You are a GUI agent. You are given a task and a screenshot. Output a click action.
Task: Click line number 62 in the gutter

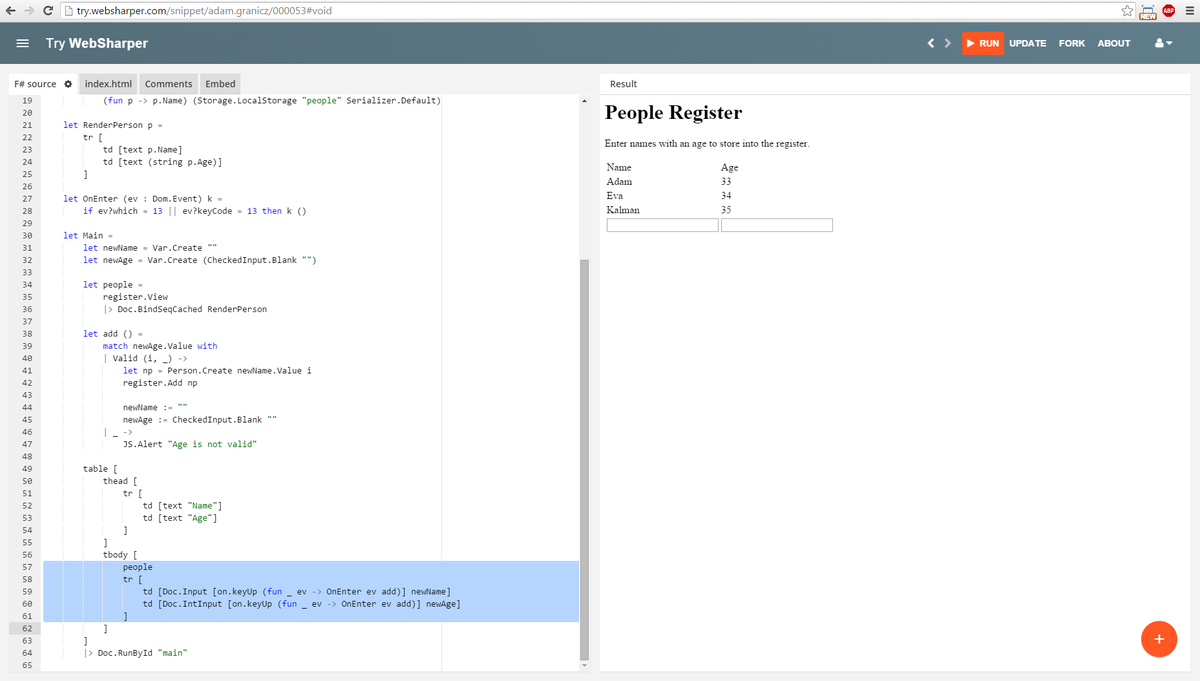(26, 628)
